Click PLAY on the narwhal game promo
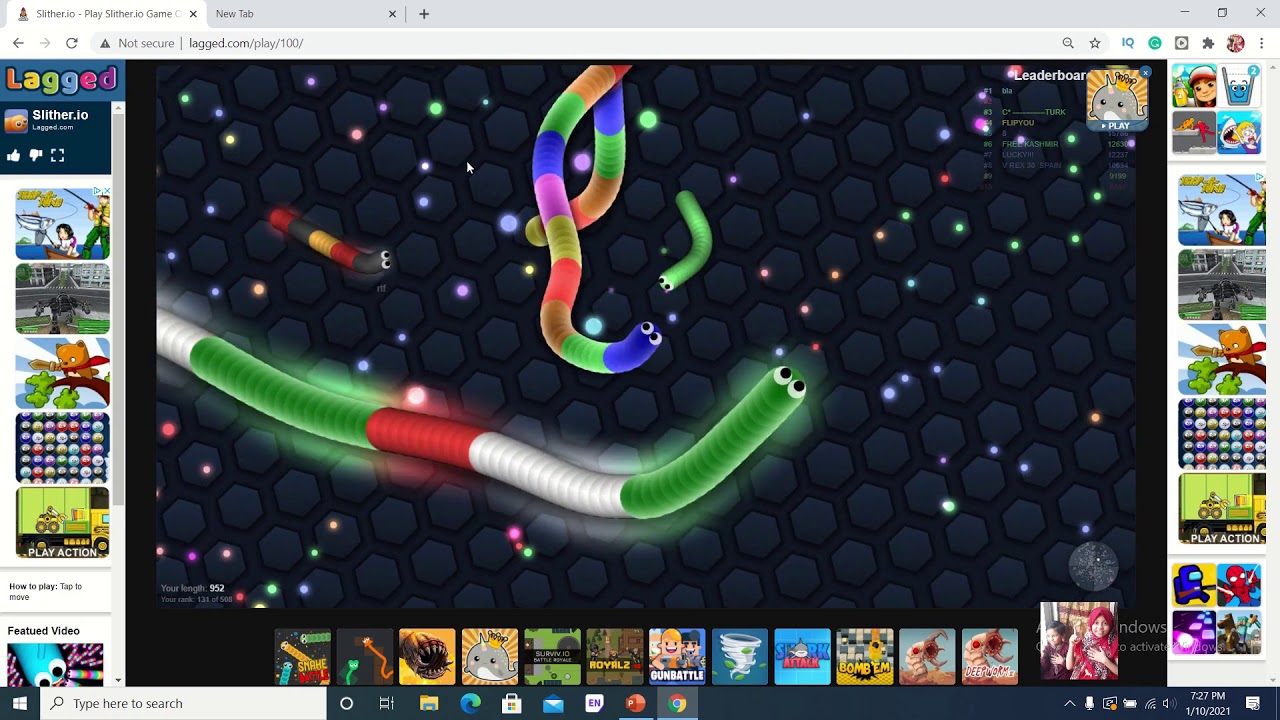Image resolution: width=1280 pixels, height=720 pixels. (x=1116, y=126)
